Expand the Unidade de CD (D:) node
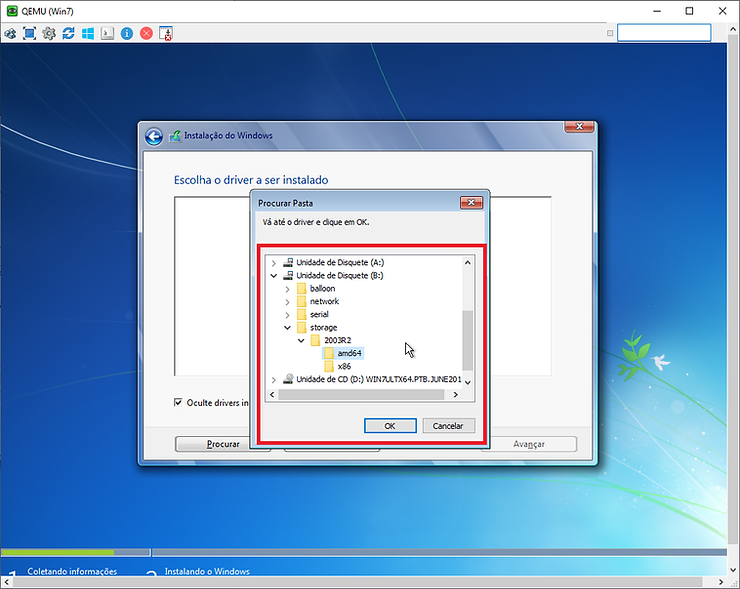This screenshot has width=740, height=589. (274, 379)
